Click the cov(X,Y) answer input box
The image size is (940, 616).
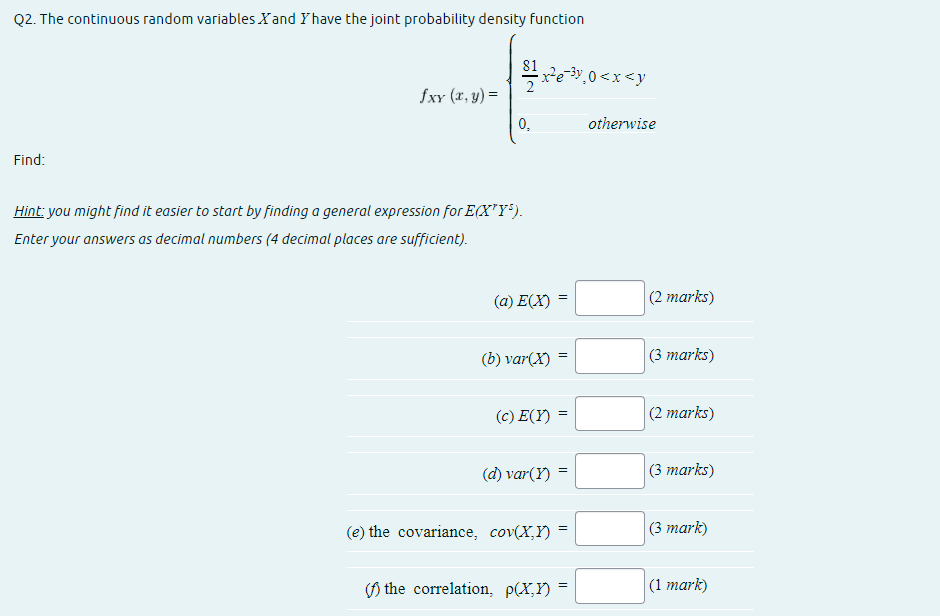point(608,528)
